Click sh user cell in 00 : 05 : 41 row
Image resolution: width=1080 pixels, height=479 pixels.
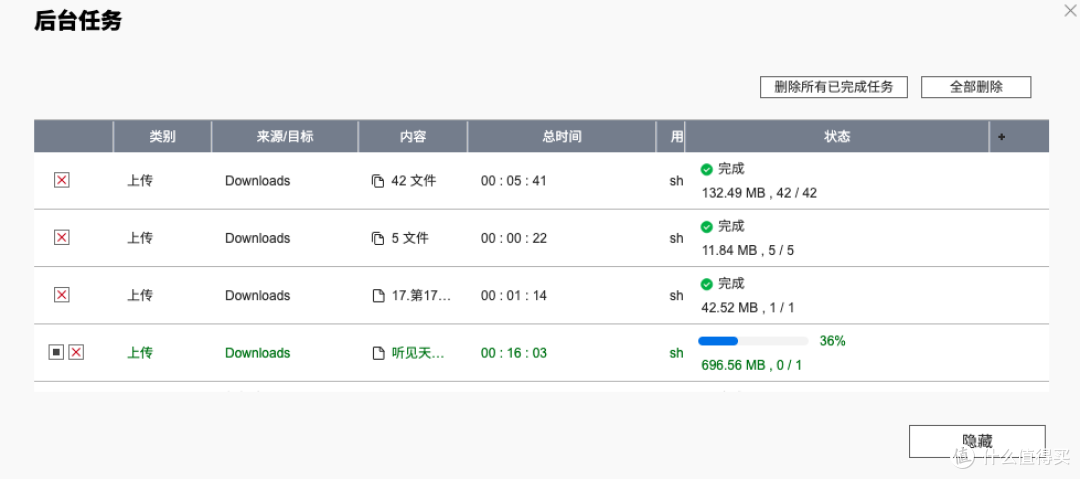[x=676, y=181]
